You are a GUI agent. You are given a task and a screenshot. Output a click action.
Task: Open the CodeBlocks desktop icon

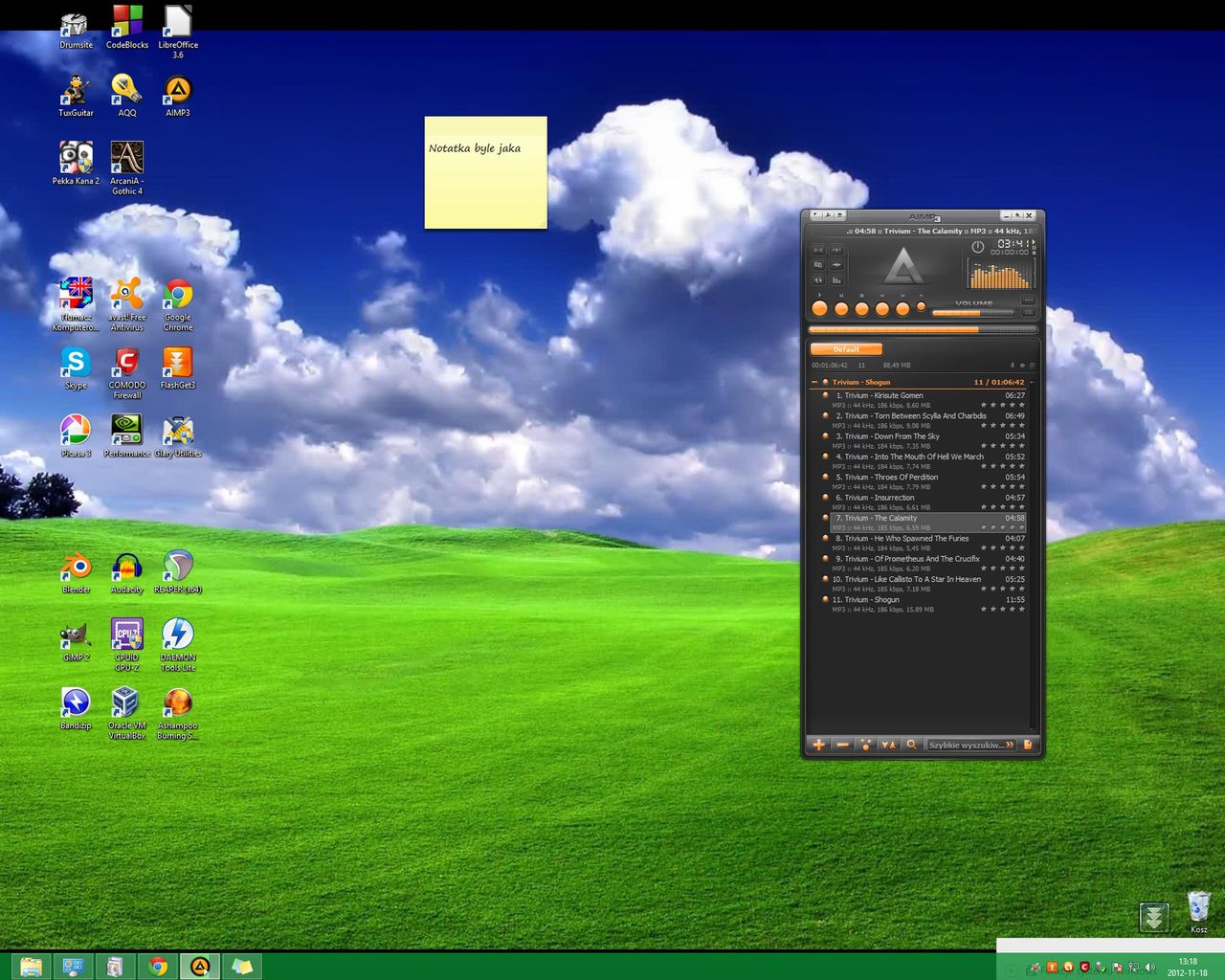pos(127,28)
